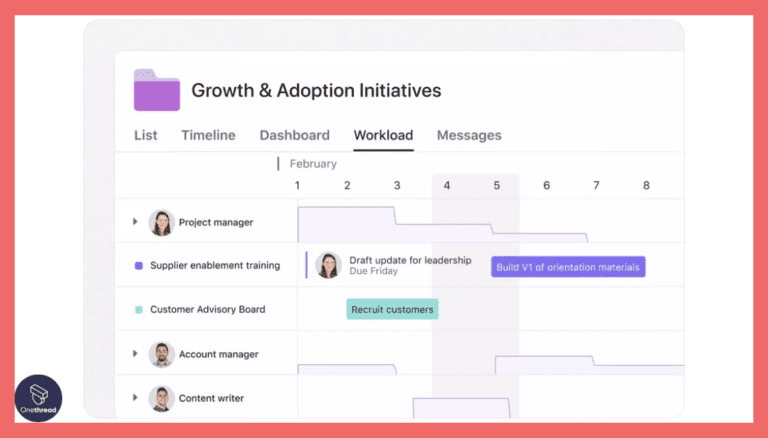The image size is (768, 438).
Task: Click the purple Supplier enablement training swatch
Action: pyautogui.click(x=139, y=266)
